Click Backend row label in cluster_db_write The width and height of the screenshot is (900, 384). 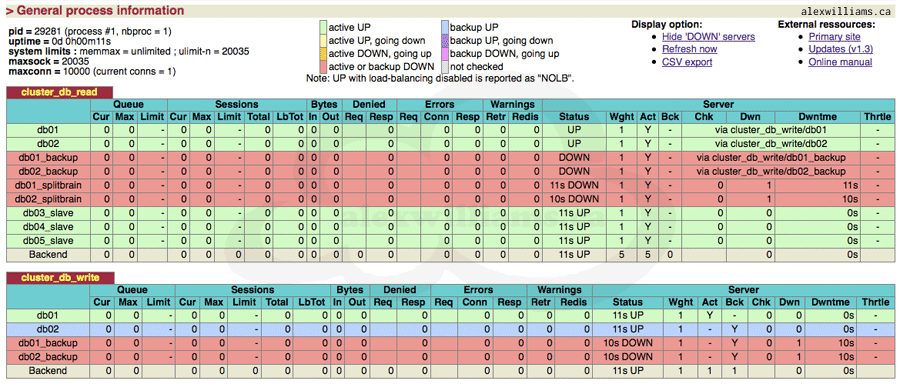pyautogui.click(x=48, y=371)
